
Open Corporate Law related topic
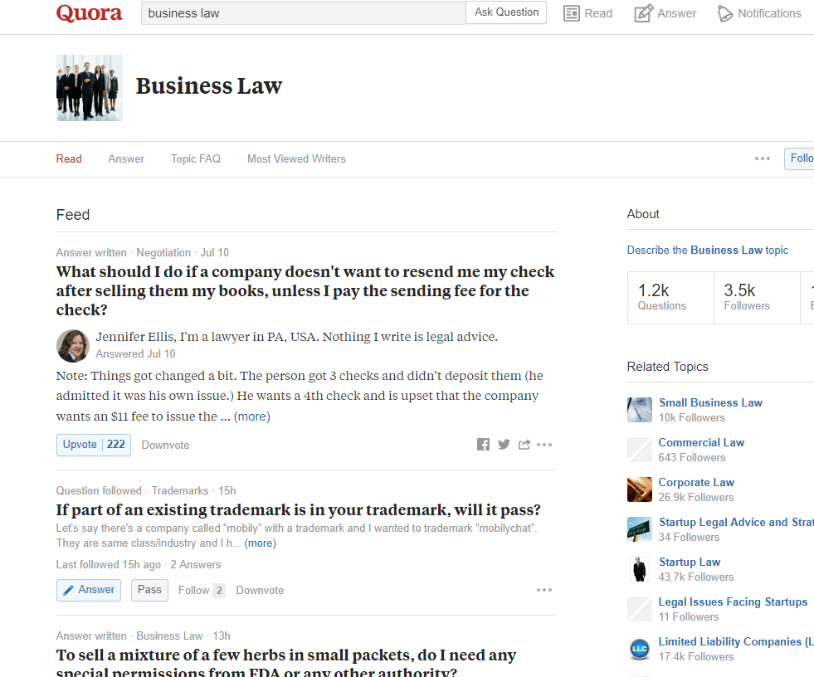[696, 483]
